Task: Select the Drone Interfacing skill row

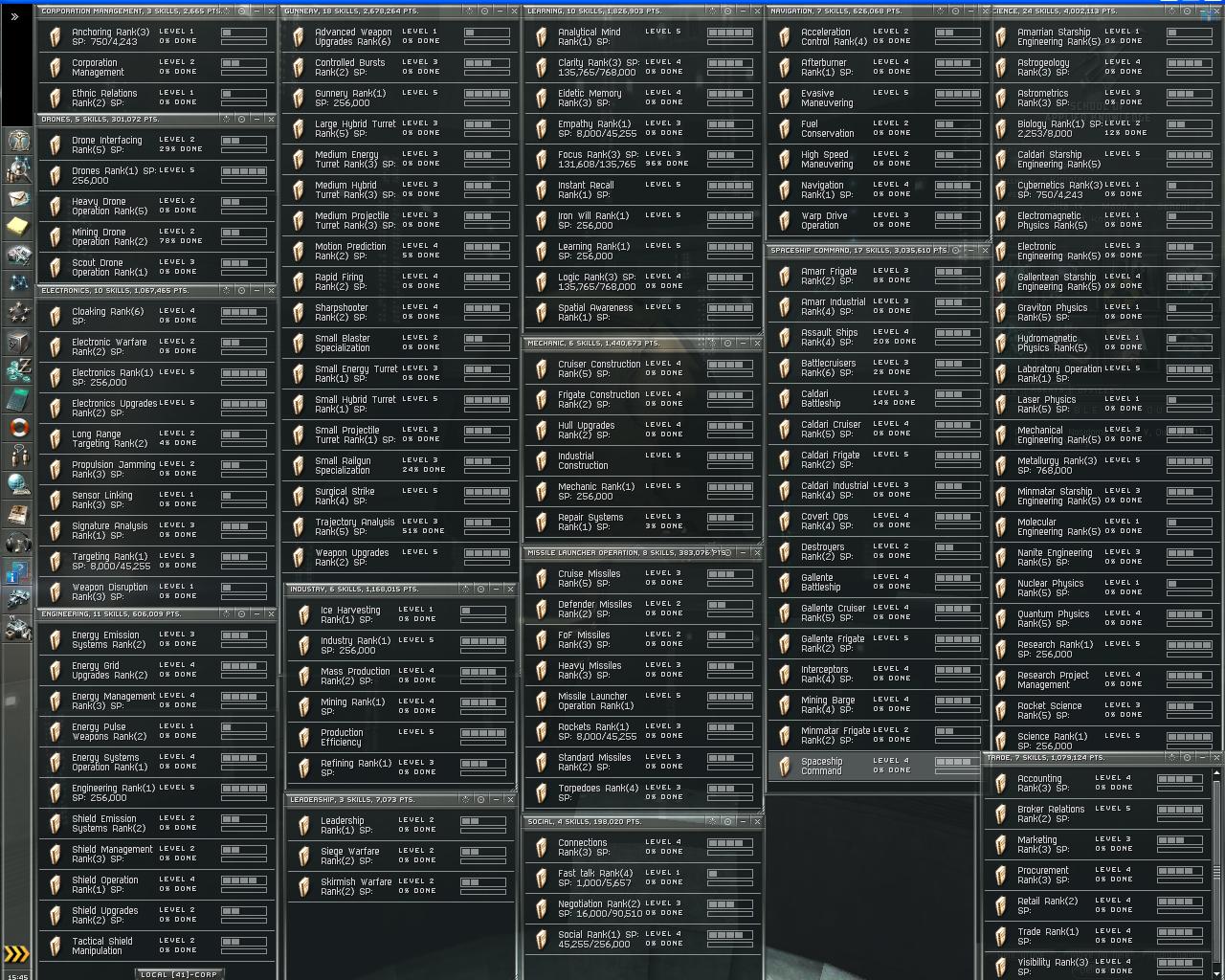Action: coord(157,145)
